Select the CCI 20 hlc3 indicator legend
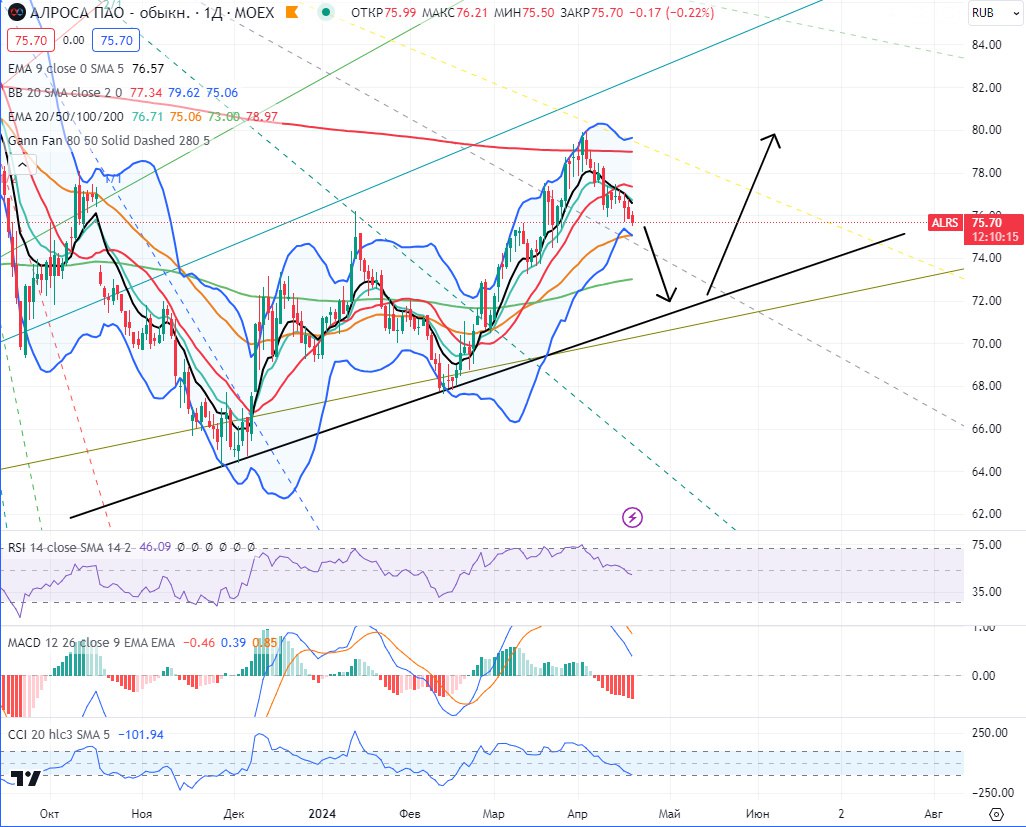 click(x=58, y=735)
